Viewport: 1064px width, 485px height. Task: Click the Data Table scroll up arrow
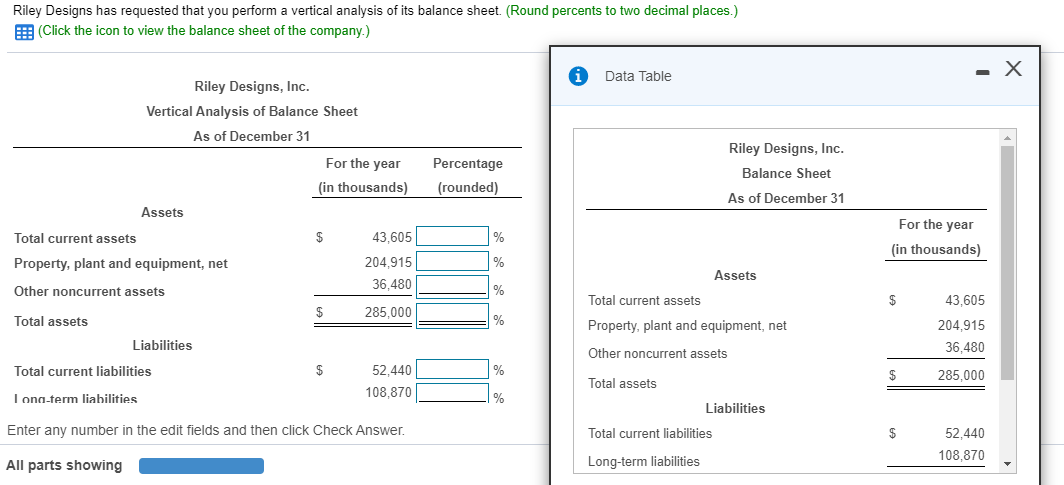pos(1007,138)
